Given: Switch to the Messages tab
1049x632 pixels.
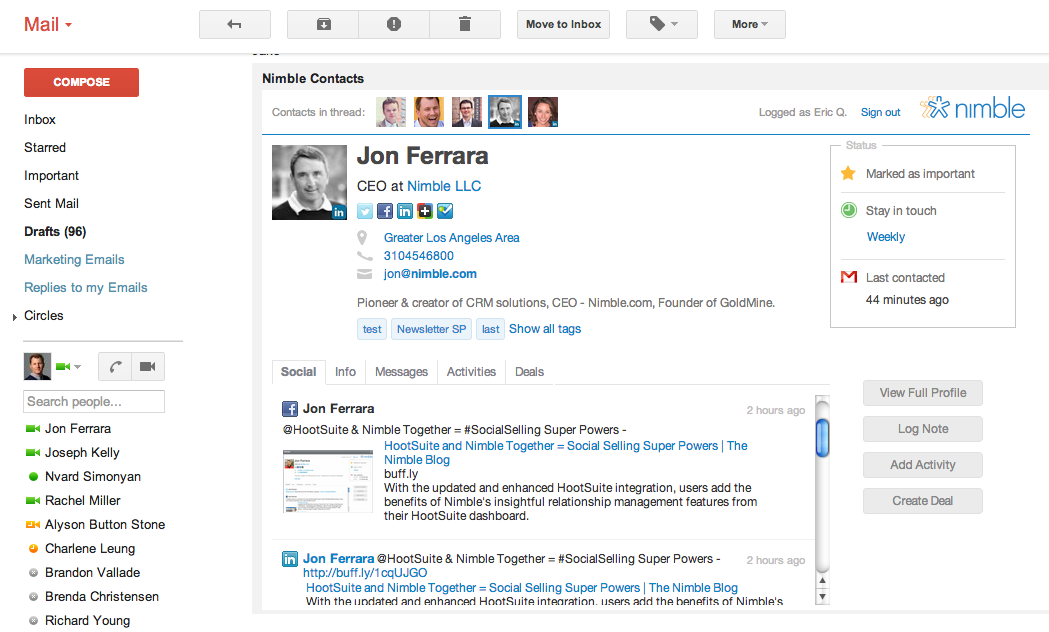Looking at the screenshot, I should (x=401, y=372).
